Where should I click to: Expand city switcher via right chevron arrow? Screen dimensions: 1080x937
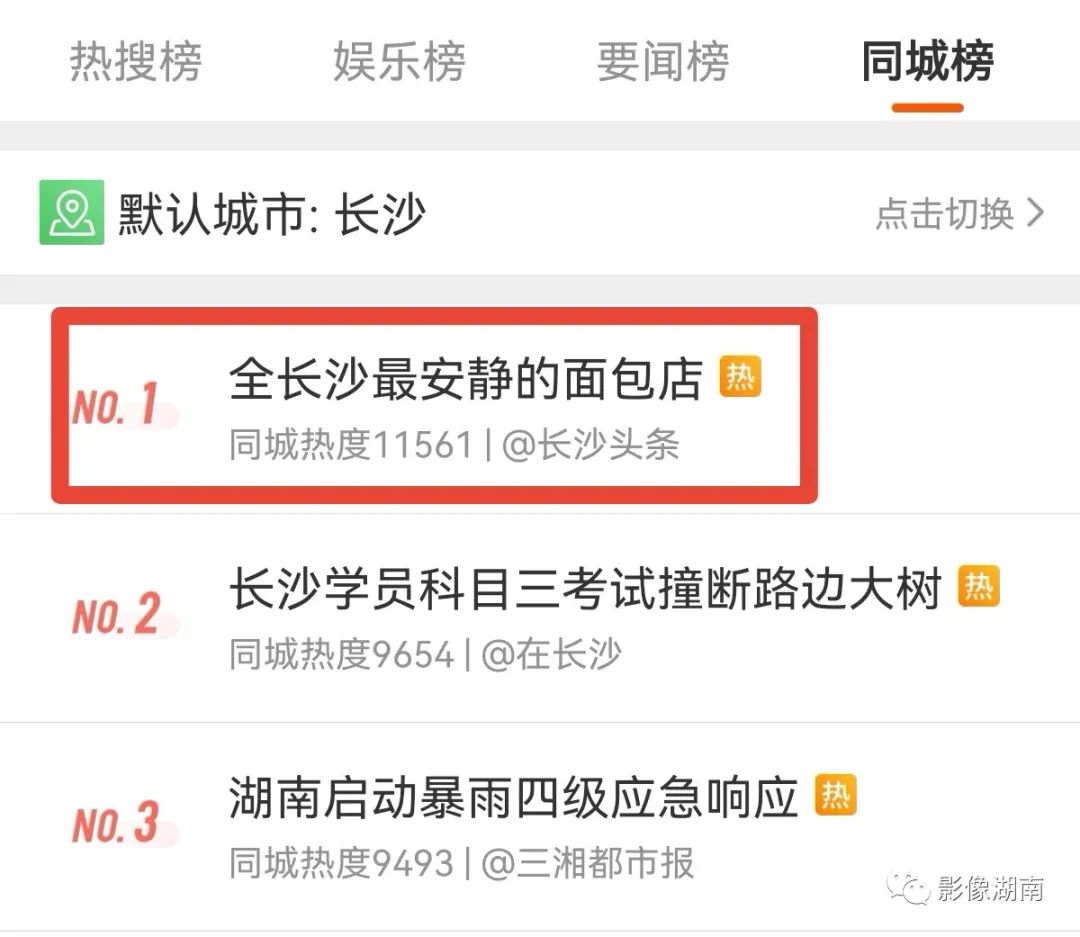click(1035, 213)
